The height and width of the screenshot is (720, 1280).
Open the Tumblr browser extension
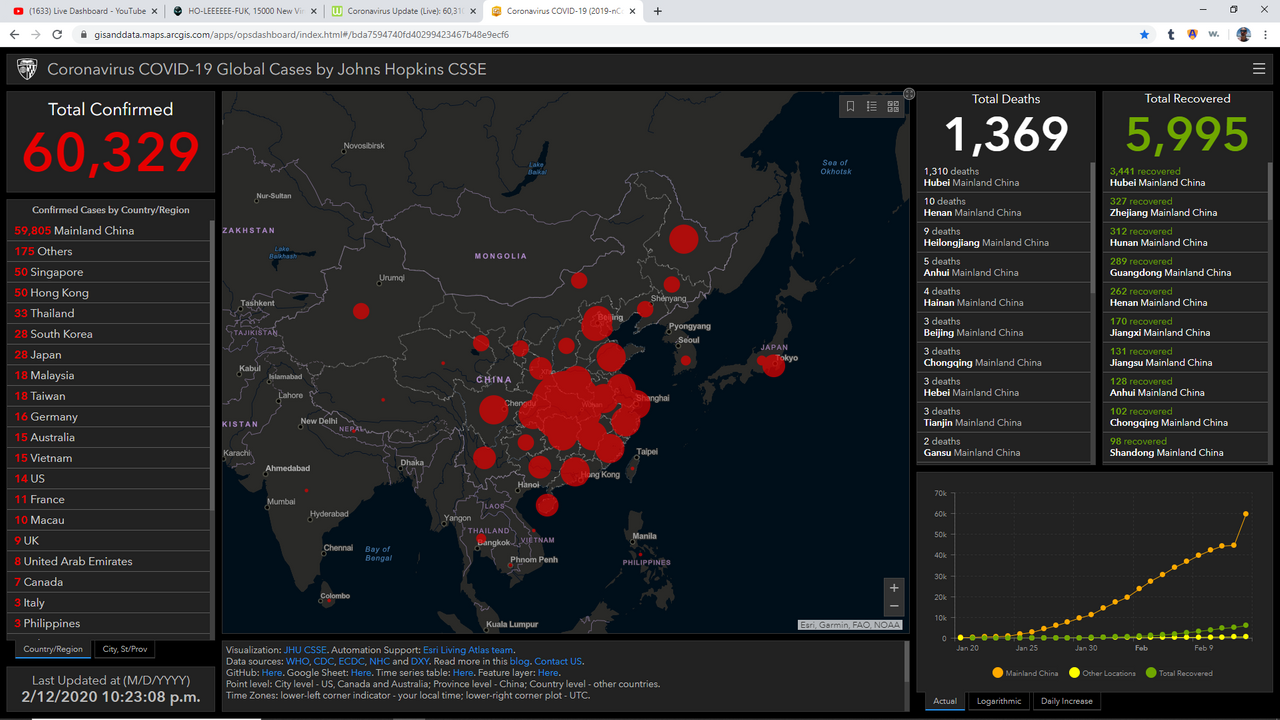tap(1171, 34)
